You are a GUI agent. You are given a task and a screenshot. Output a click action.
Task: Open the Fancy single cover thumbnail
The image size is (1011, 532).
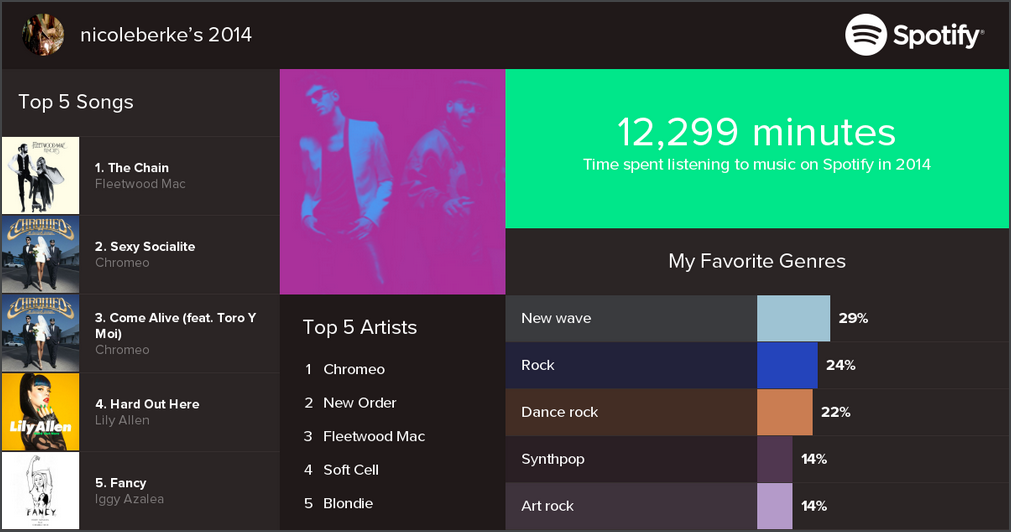pyautogui.click(x=41, y=491)
